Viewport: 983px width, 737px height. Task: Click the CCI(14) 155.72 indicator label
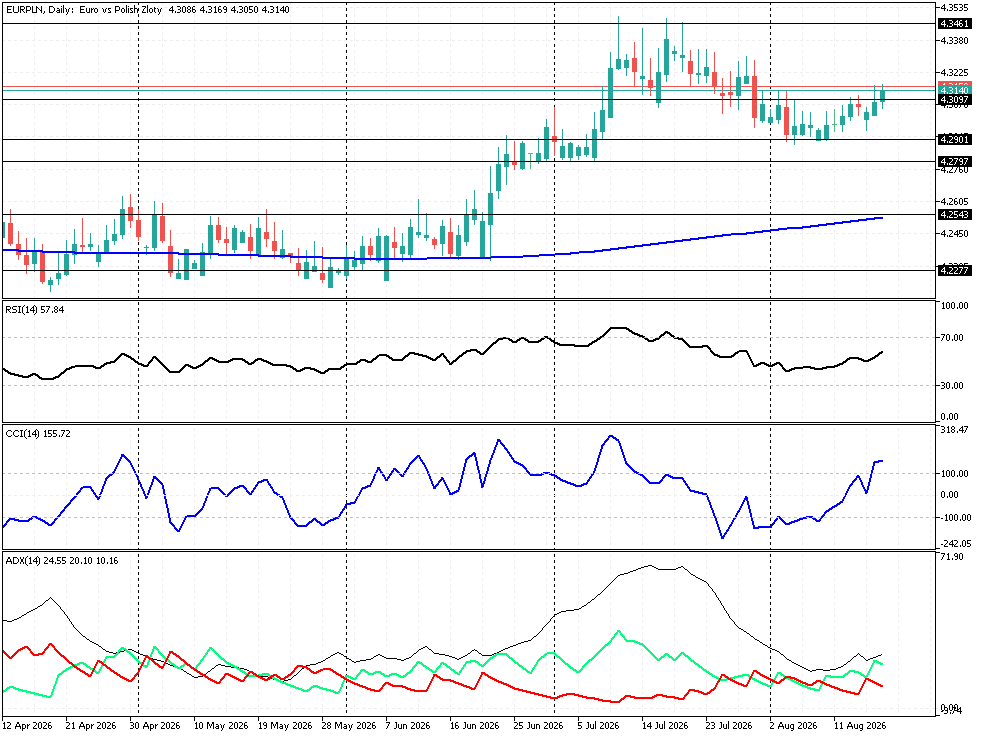click(x=38, y=434)
